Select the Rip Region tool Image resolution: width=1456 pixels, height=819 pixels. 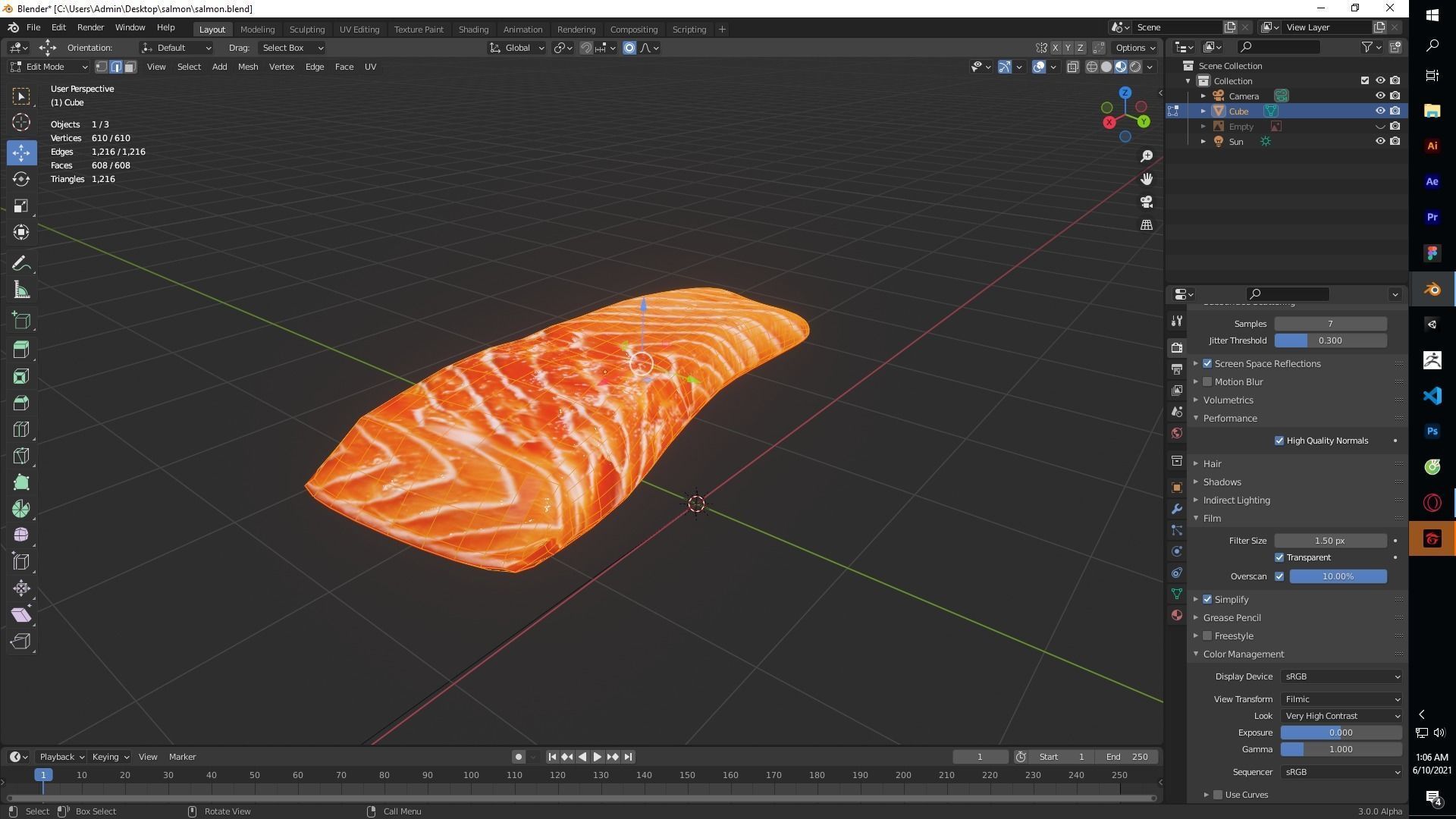pos(21,642)
